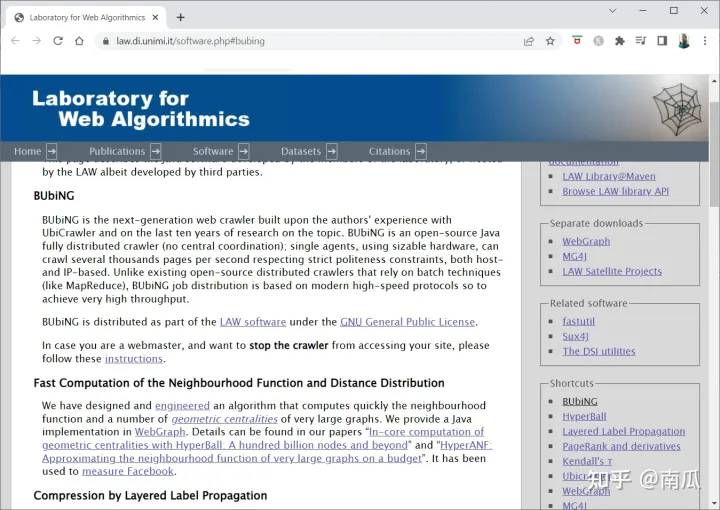Image resolution: width=720 pixels, height=510 pixels.
Task: Open the Extensions puzzle piece menu
Action: tap(619, 41)
